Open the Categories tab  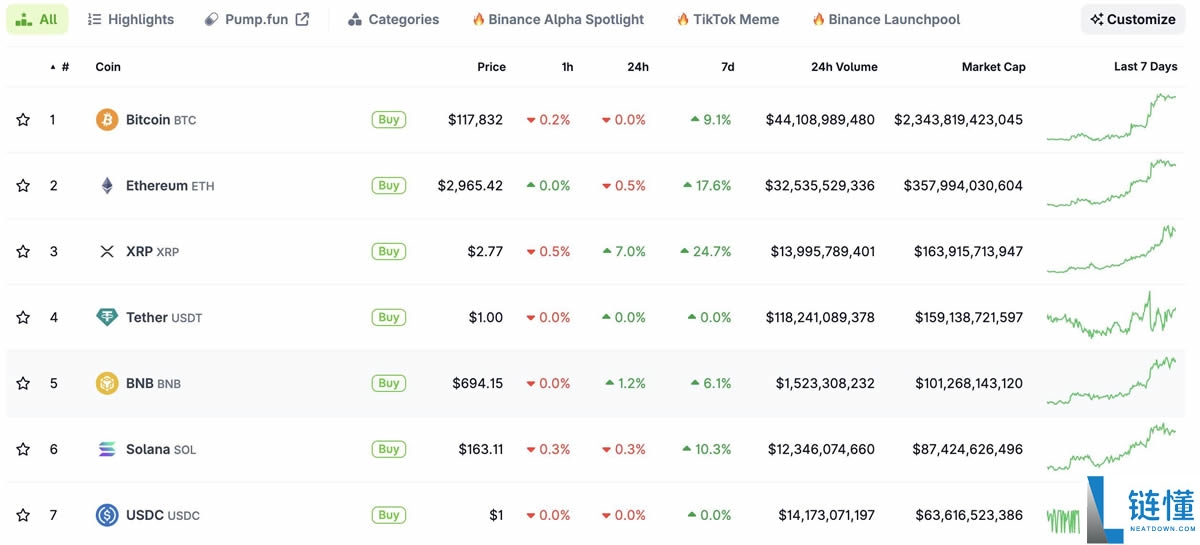click(393, 19)
